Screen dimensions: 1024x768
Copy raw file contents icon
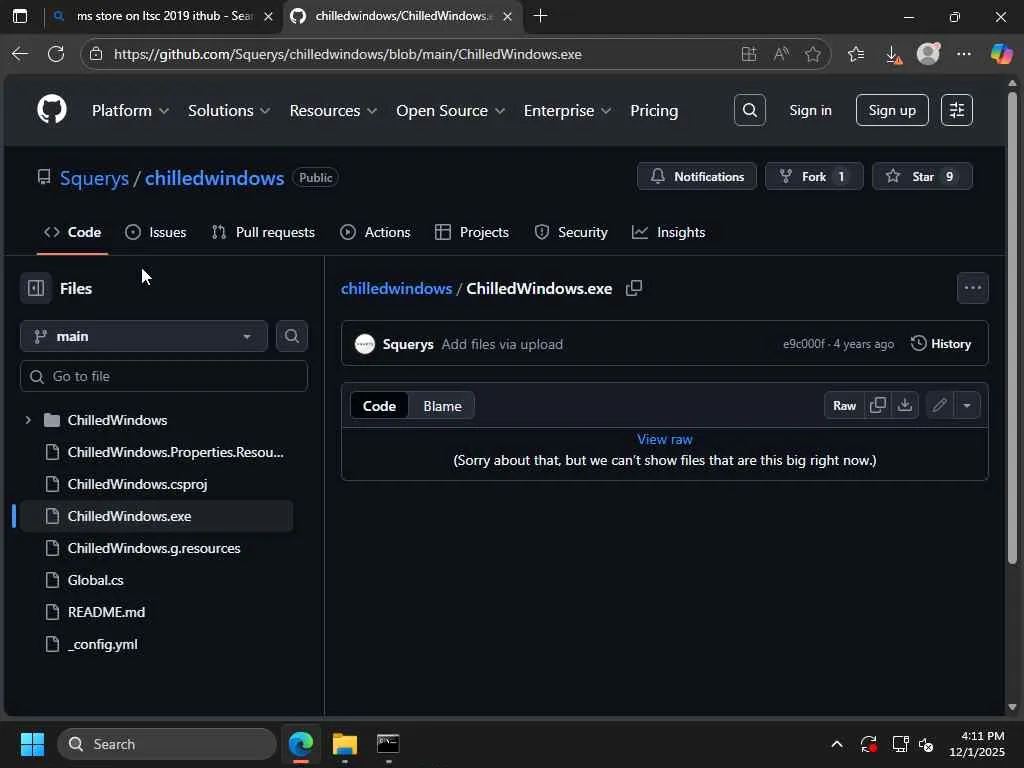tap(878, 406)
